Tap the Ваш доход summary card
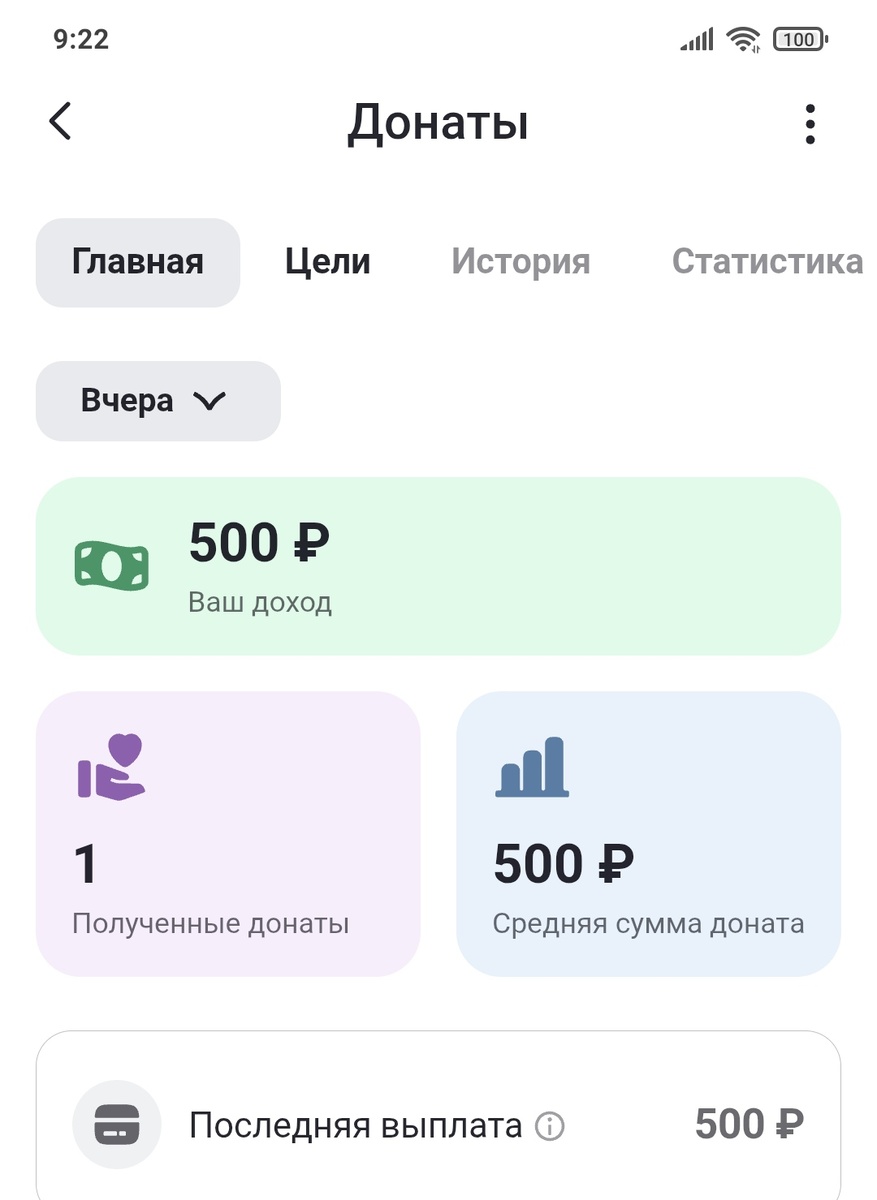 (x=438, y=565)
